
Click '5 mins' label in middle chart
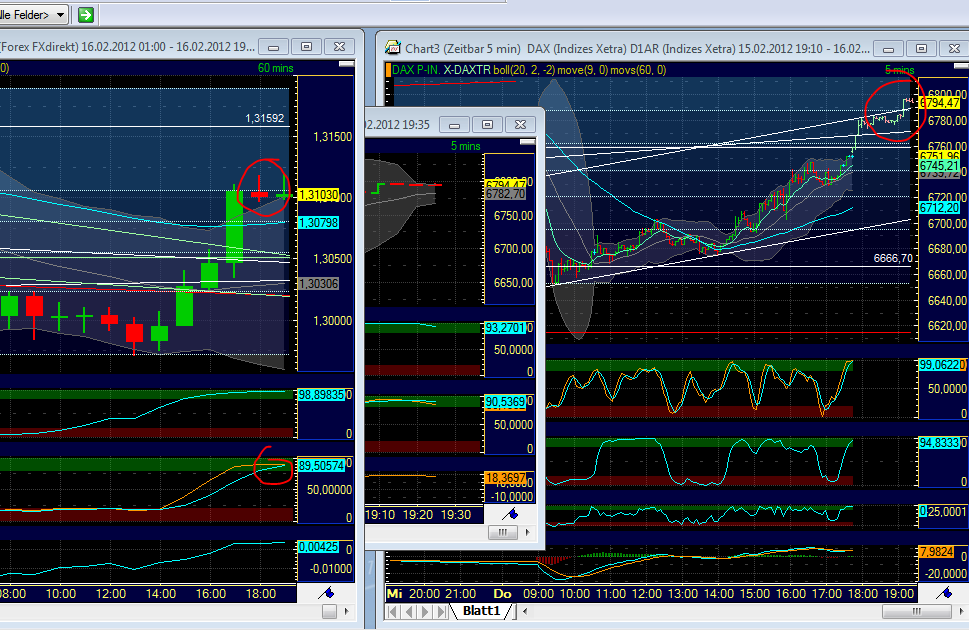click(x=465, y=146)
